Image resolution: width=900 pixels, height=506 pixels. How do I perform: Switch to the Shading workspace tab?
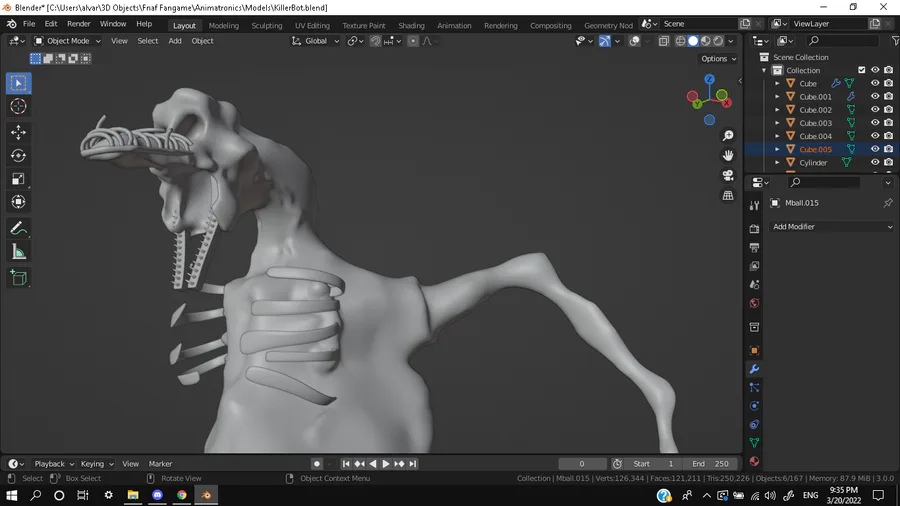(412, 25)
